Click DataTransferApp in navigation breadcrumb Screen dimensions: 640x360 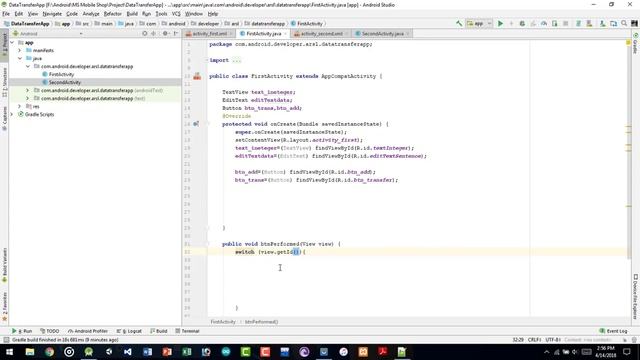tap(27, 24)
